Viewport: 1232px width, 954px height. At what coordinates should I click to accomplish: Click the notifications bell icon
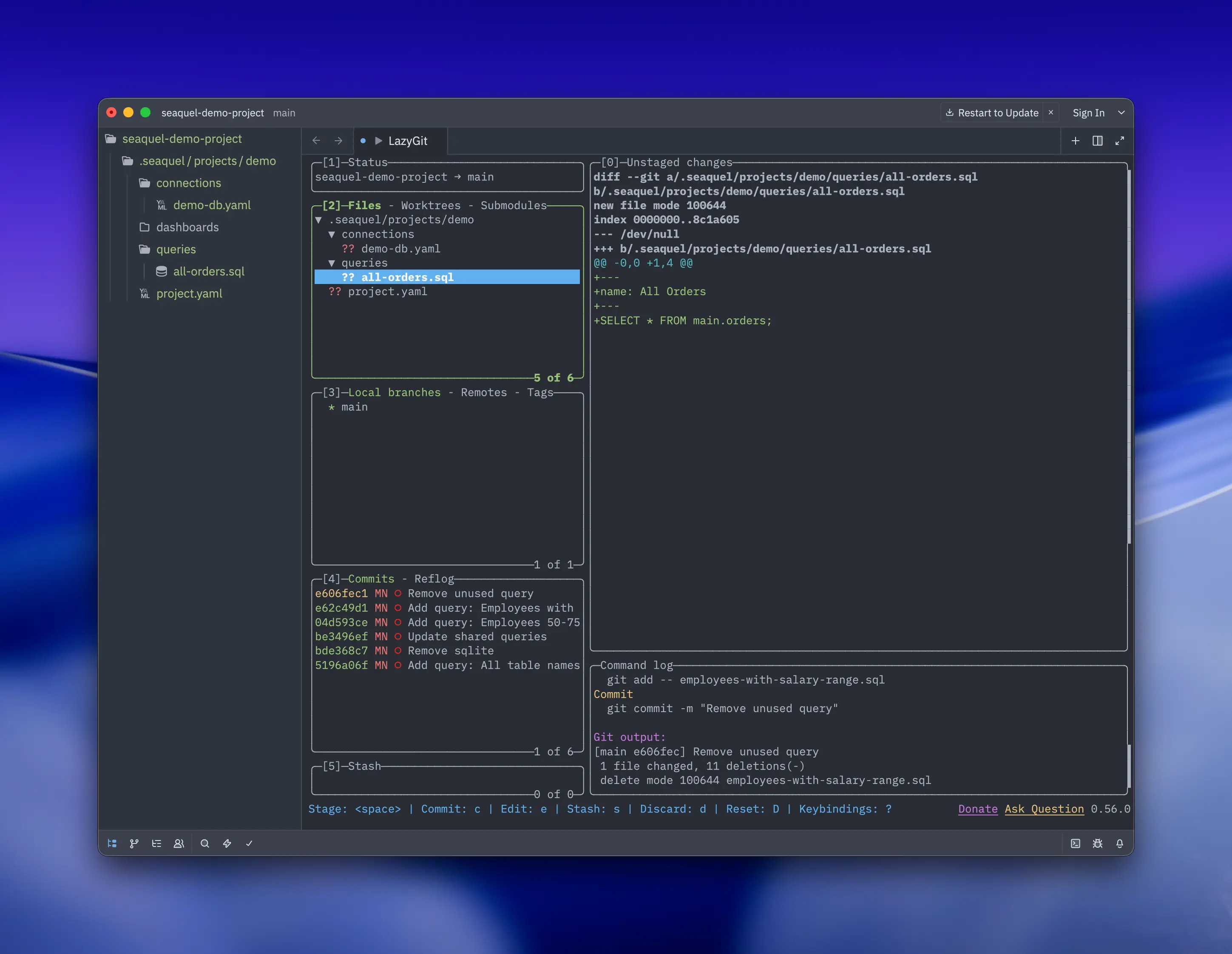tap(1120, 843)
